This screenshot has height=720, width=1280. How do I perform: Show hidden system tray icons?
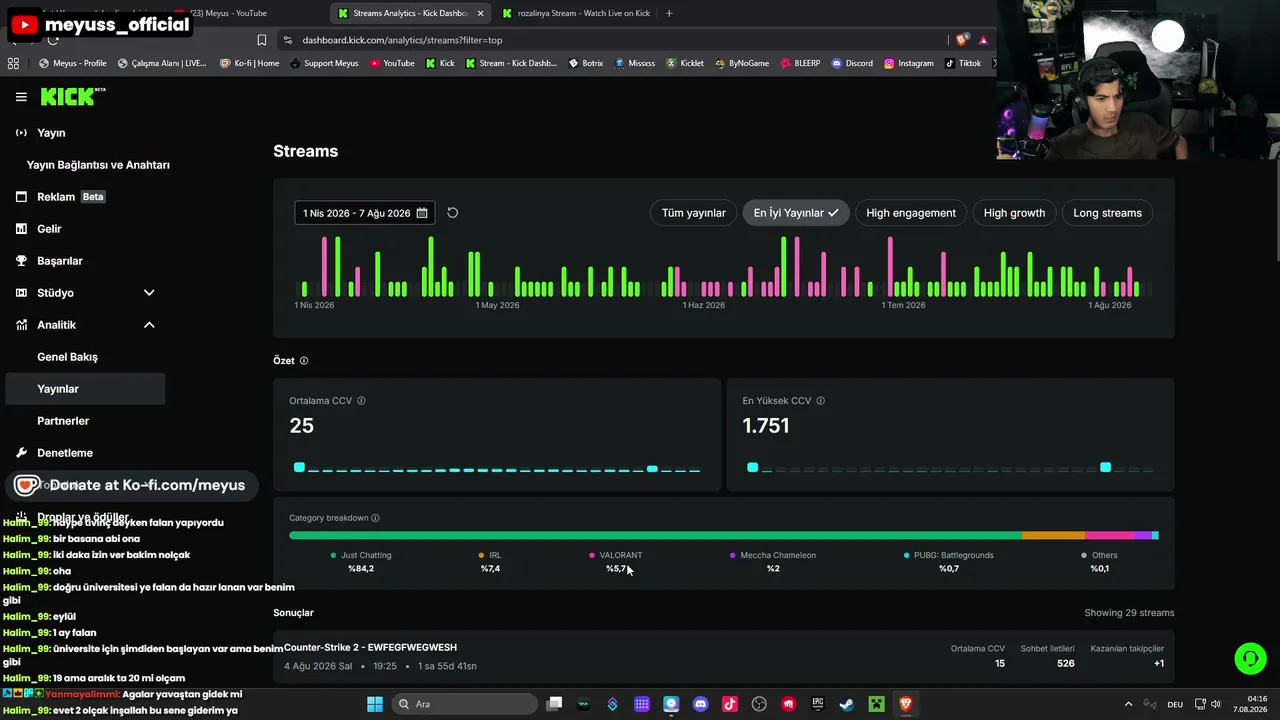coord(1128,704)
